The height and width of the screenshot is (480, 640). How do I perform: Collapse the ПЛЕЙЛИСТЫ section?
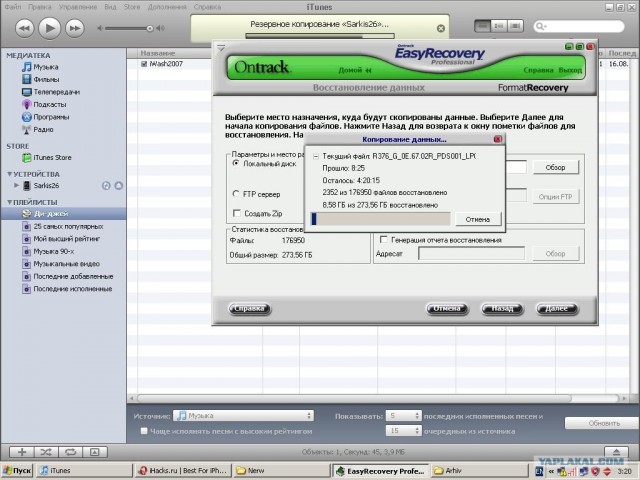9,202
